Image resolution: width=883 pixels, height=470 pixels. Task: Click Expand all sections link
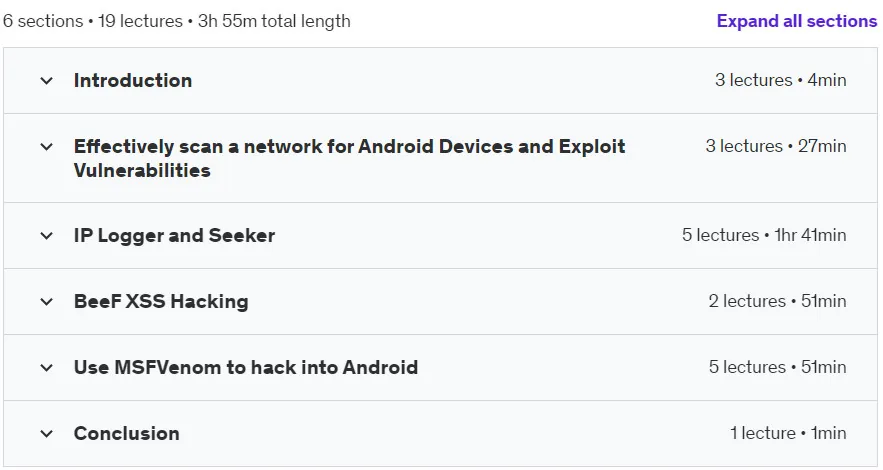[797, 21]
